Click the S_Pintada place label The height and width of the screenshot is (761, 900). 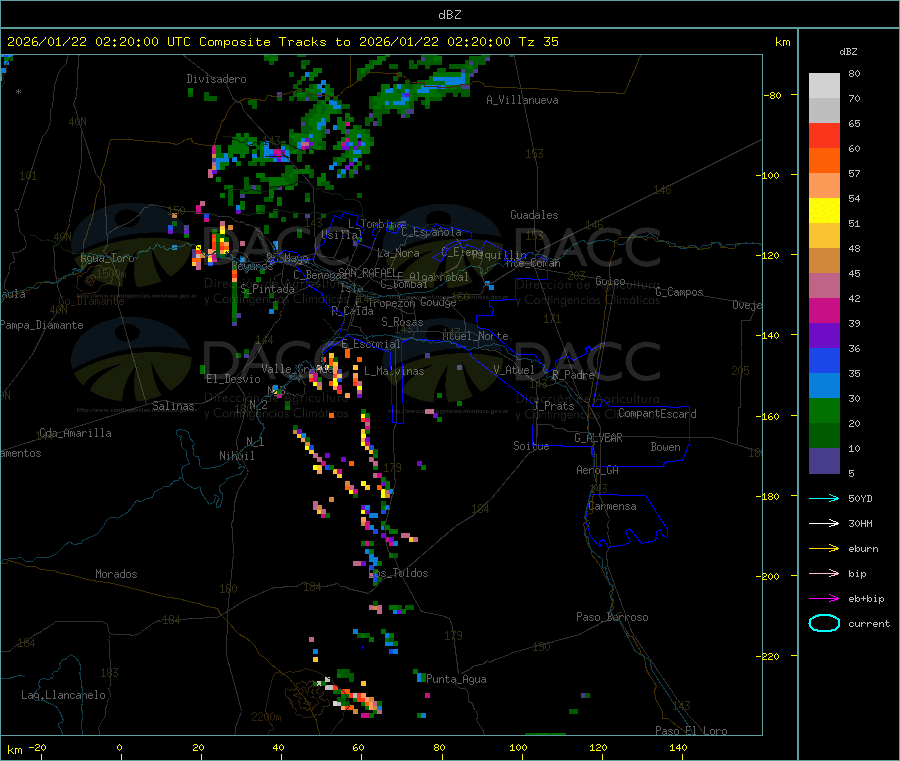[267, 289]
